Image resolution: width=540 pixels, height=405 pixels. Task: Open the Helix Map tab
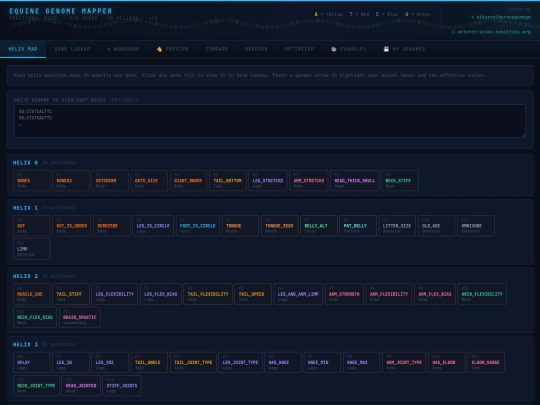[x=23, y=49]
